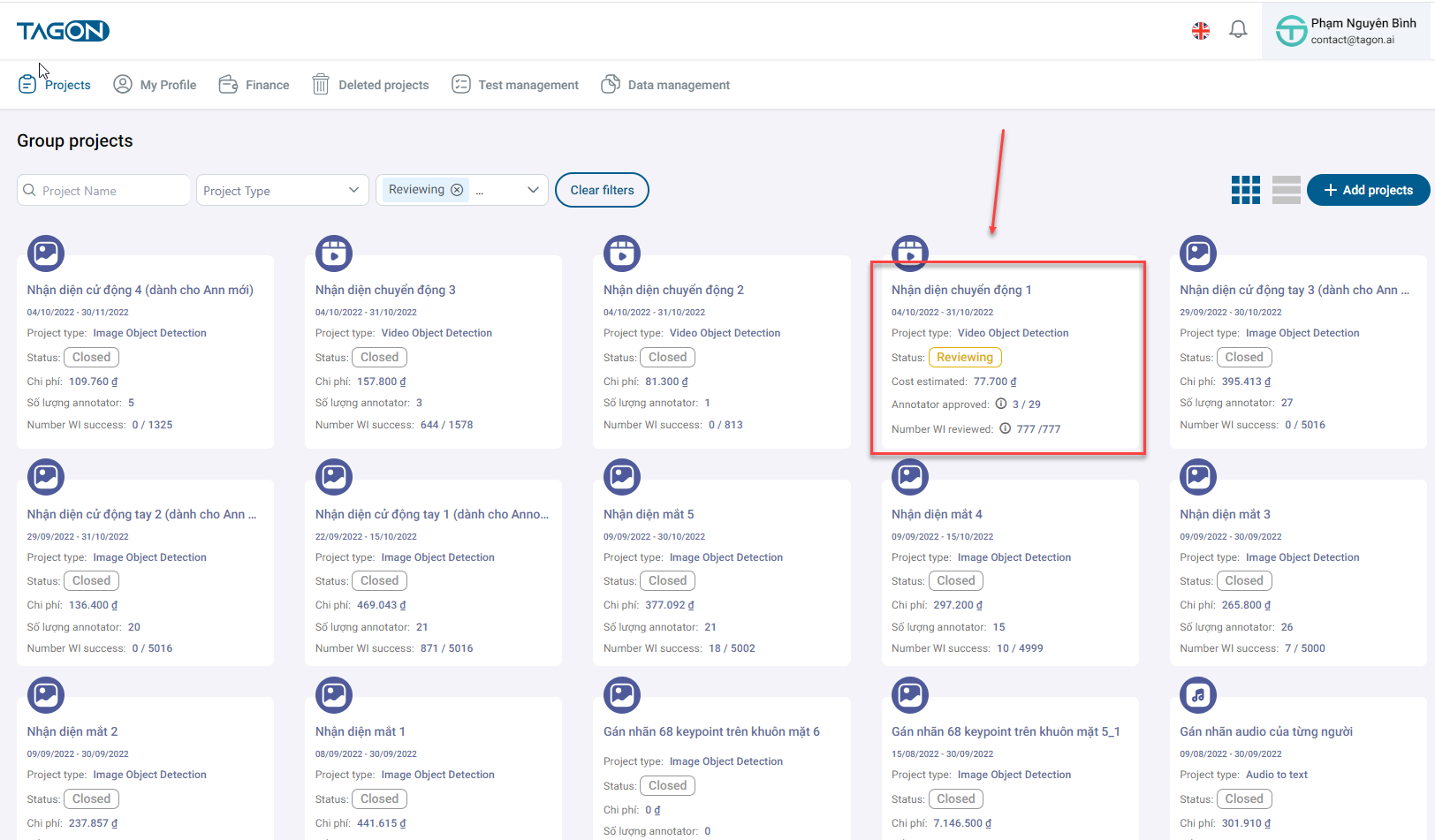Click the info icon beside Annotator approved
Screen dimensions: 1435x840
[1001, 404]
